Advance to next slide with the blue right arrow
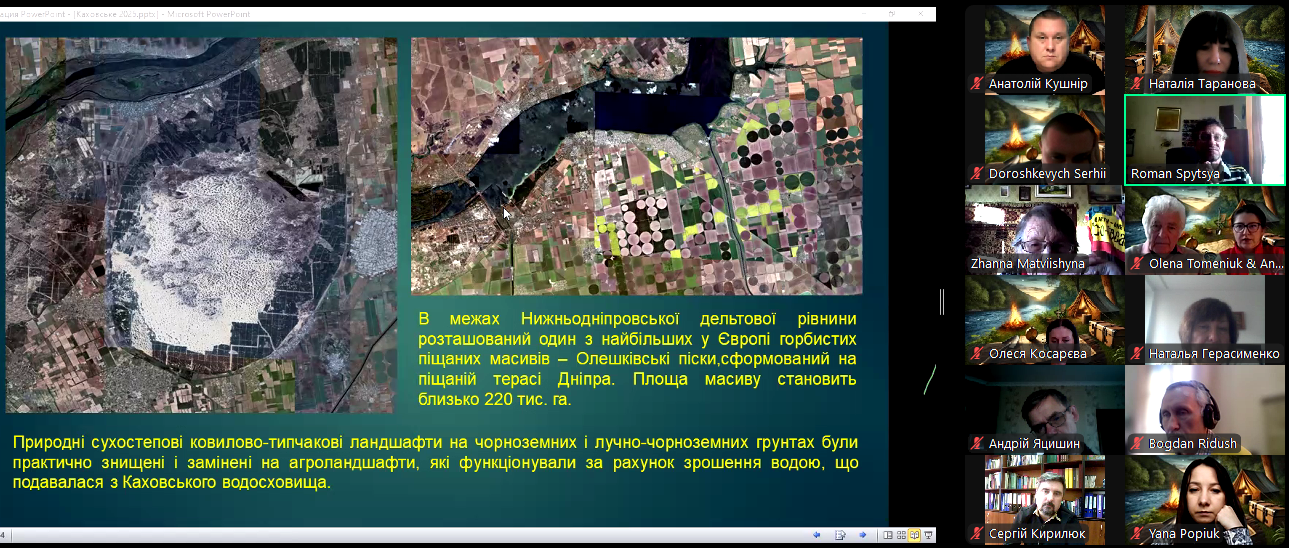Screen dimensions: 1289x548 (863, 535)
